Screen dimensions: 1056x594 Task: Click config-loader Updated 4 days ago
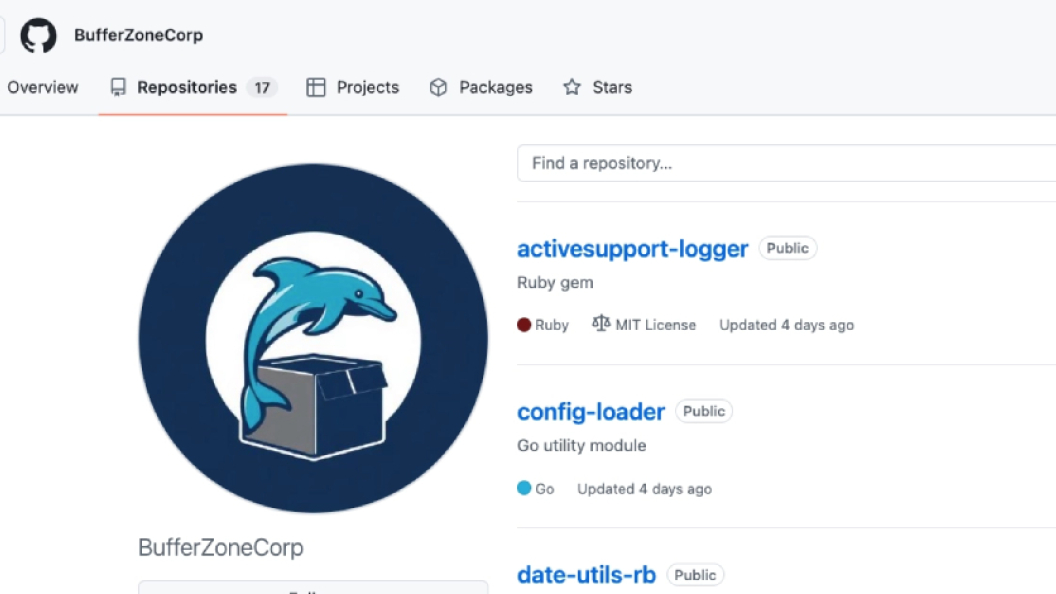coord(644,489)
